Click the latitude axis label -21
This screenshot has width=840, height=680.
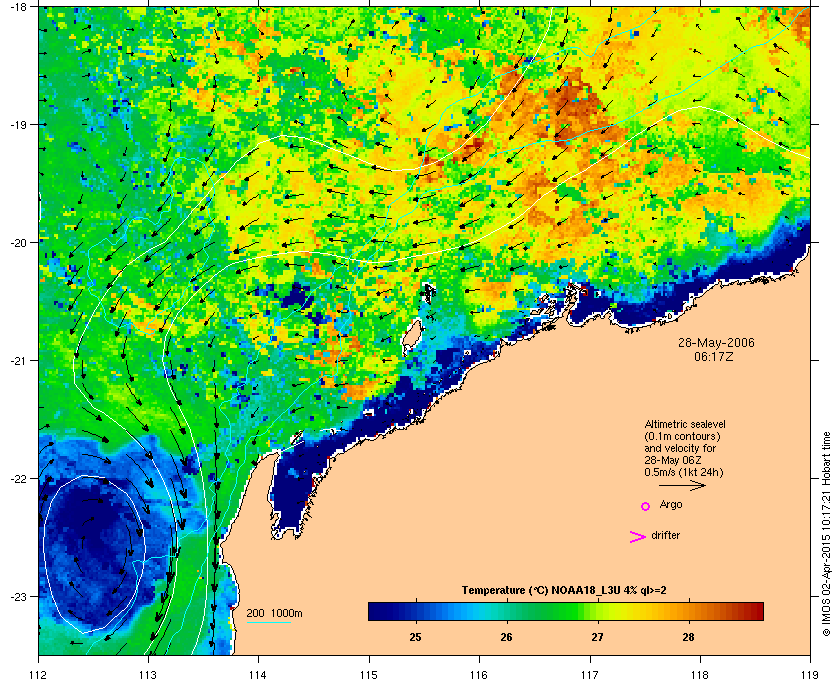point(19,361)
